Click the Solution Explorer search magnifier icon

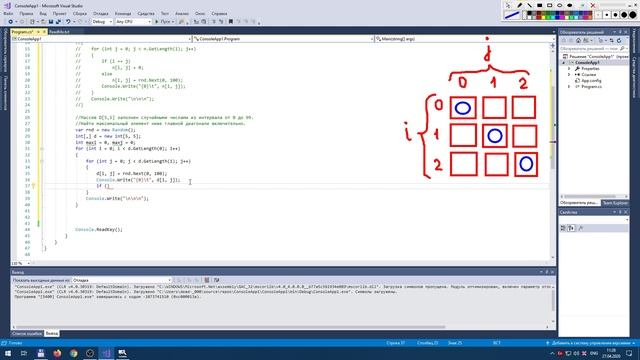point(622,49)
